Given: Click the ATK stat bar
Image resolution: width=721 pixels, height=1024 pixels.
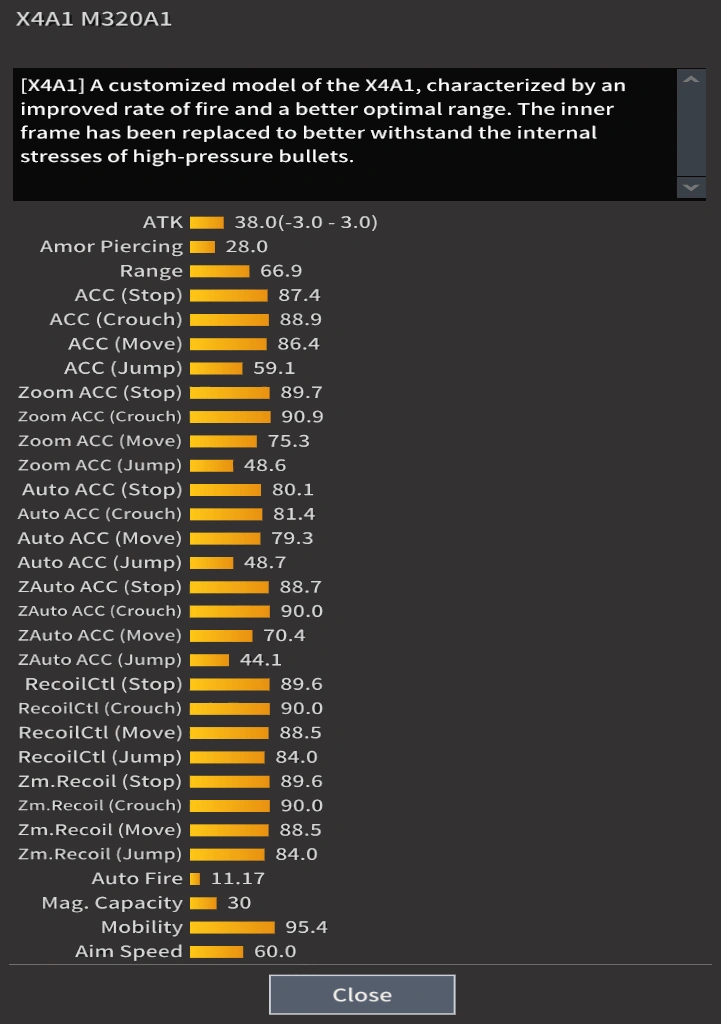Looking at the screenshot, I should click(x=207, y=223).
